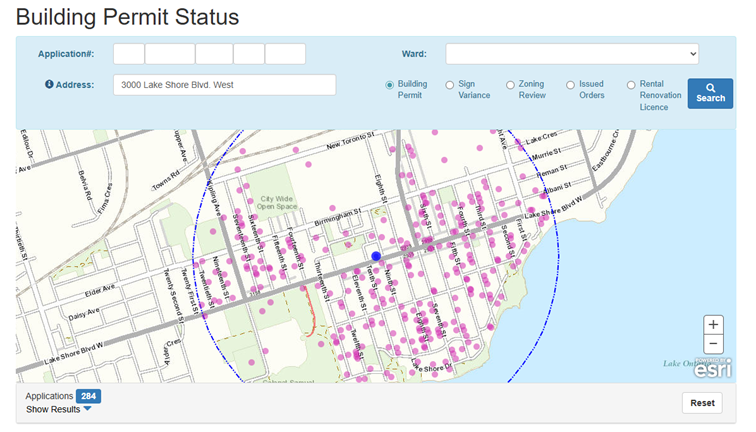Click the info icon beside Address label

click(x=49, y=85)
